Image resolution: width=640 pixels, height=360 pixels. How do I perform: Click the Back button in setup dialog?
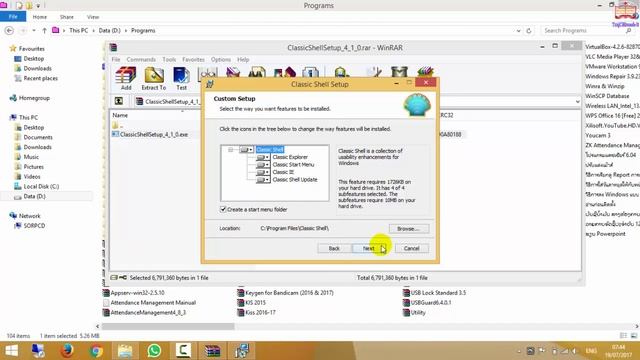(x=334, y=248)
